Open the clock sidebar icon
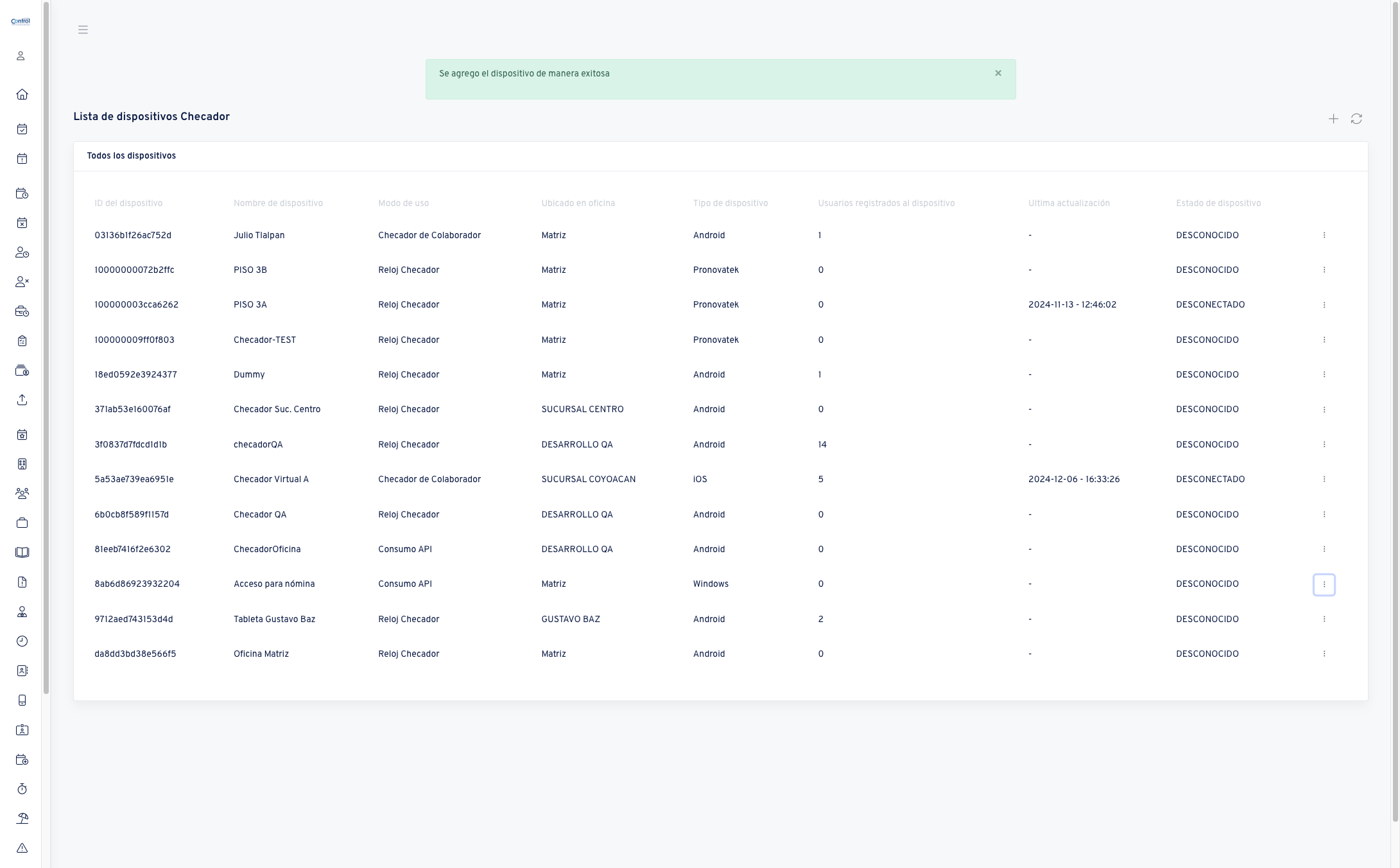This screenshot has width=1400, height=868. pyautogui.click(x=22, y=641)
